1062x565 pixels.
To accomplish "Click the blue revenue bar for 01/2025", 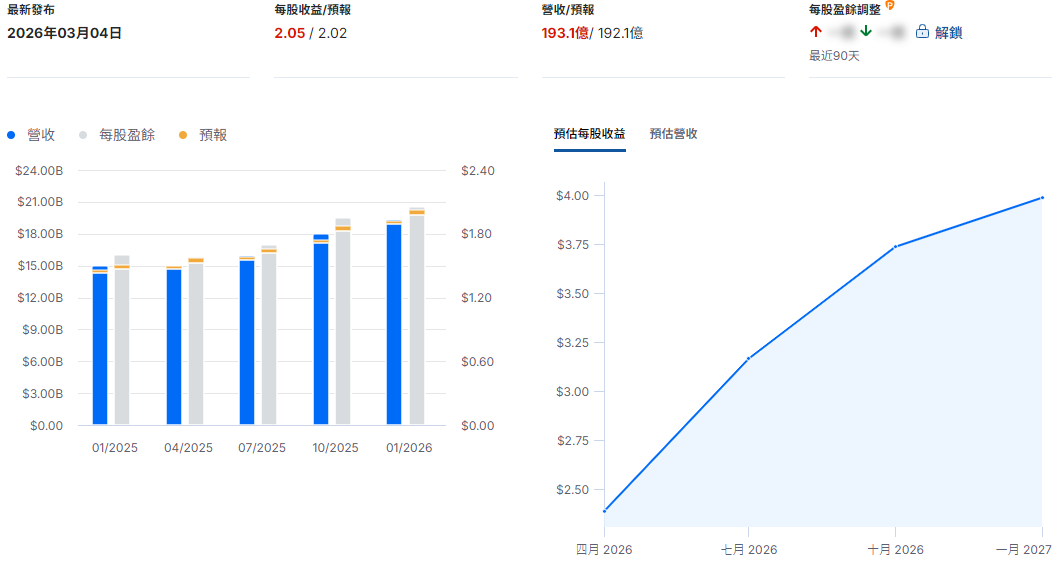I will click(x=100, y=346).
